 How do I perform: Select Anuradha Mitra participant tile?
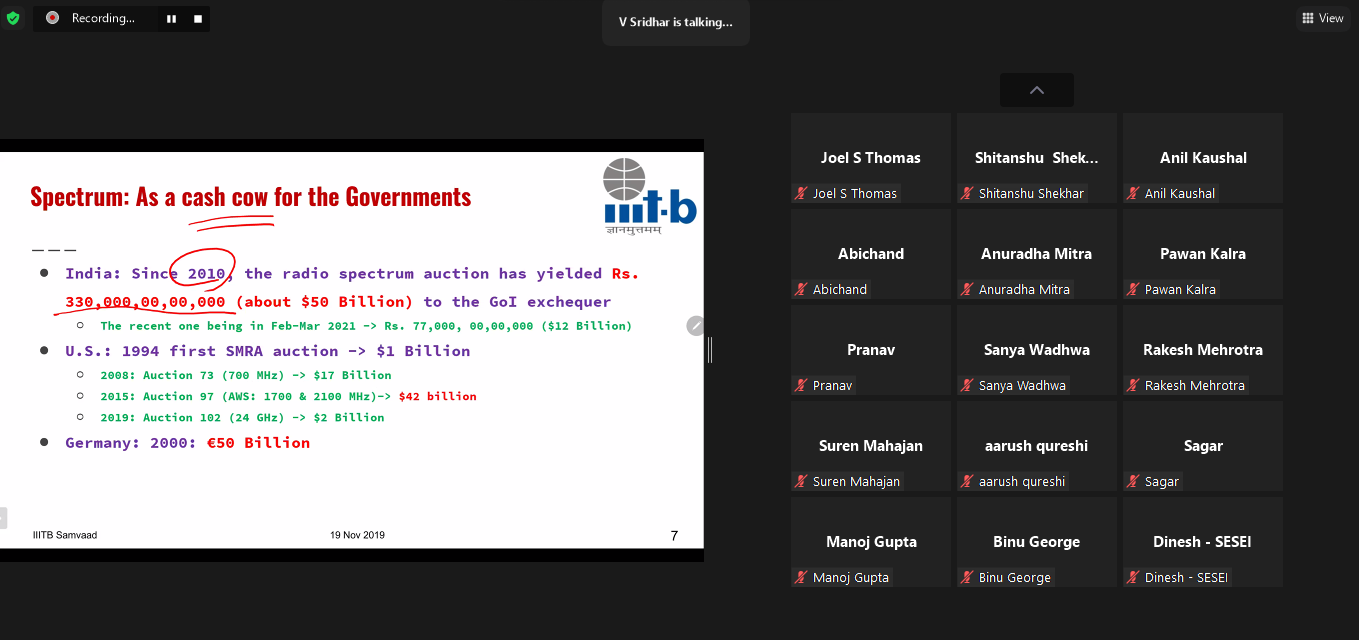click(1037, 254)
